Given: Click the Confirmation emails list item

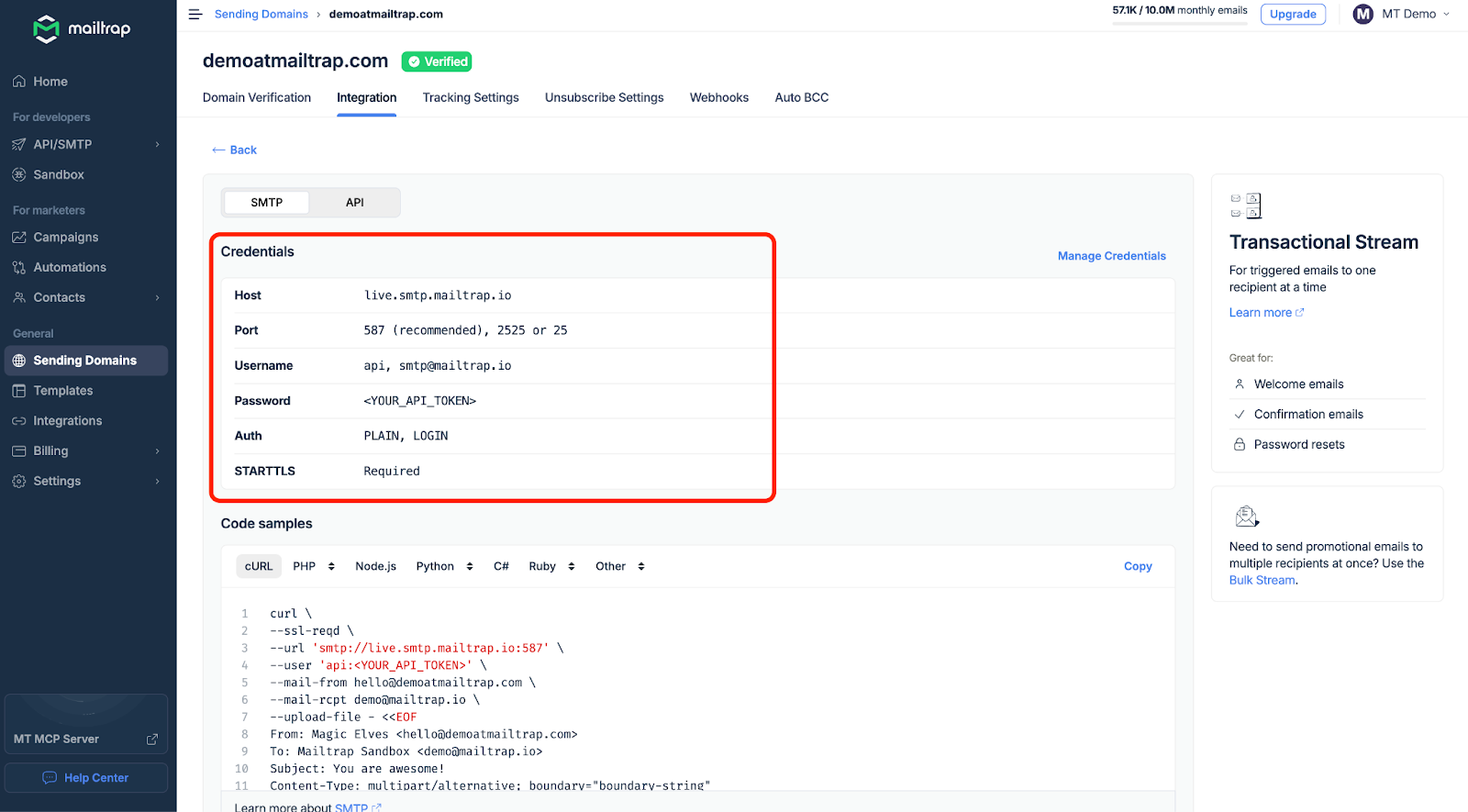Looking at the screenshot, I should pos(1328,415).
